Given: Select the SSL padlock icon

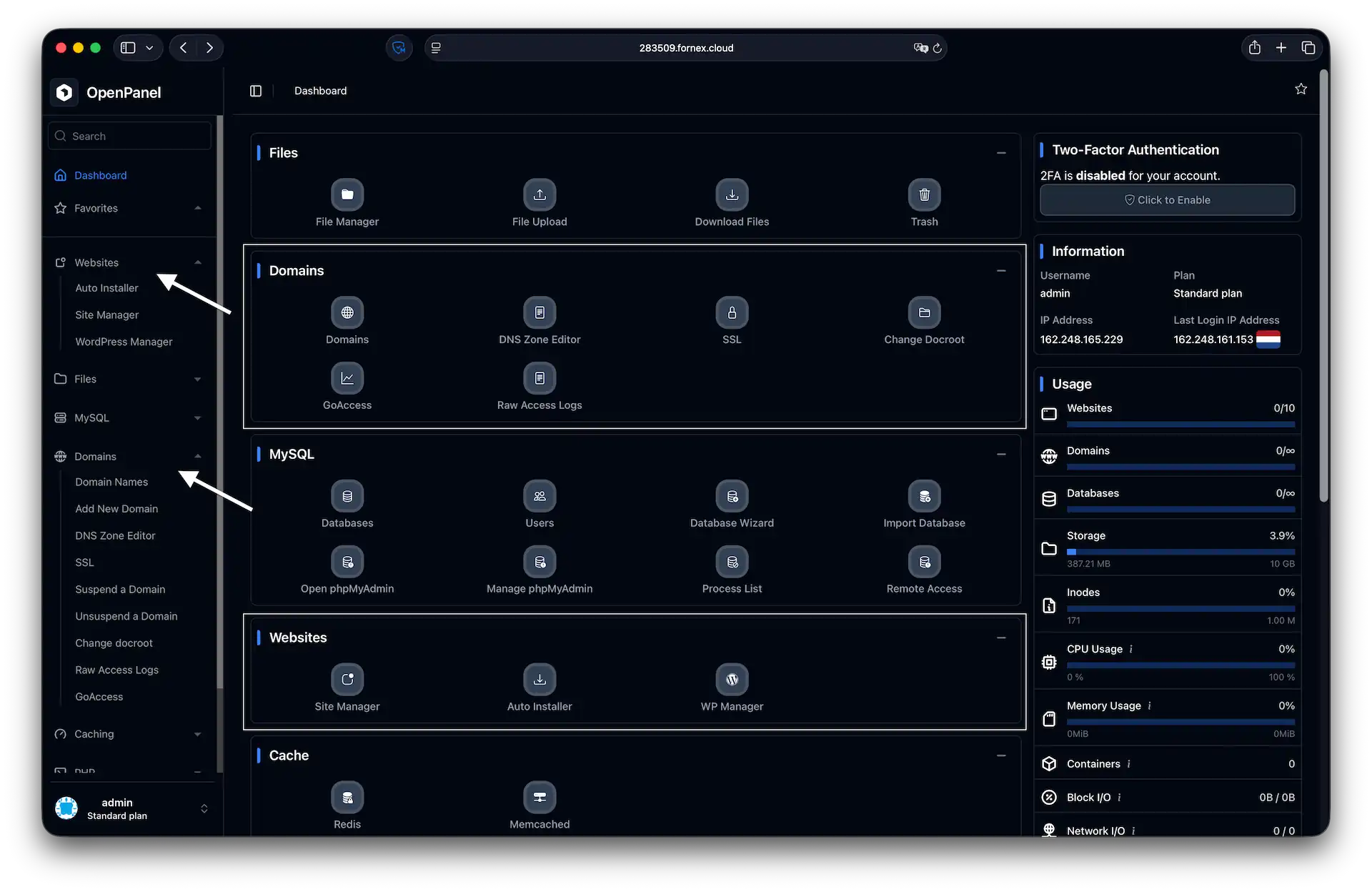Looking at the screenshot, I should [732, 312].
